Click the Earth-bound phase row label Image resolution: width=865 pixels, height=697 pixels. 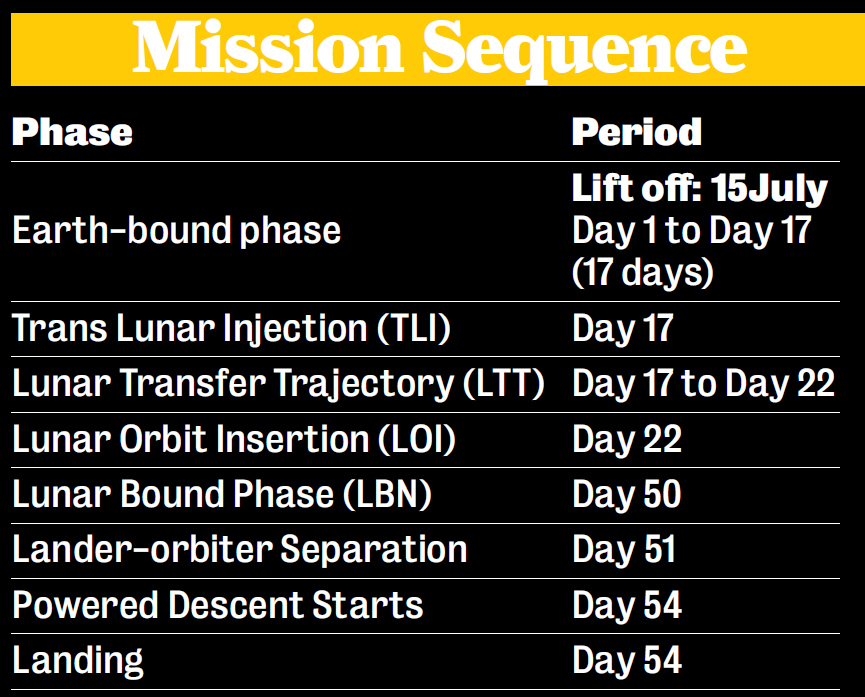pyautogui.click(x=177, y=231)
